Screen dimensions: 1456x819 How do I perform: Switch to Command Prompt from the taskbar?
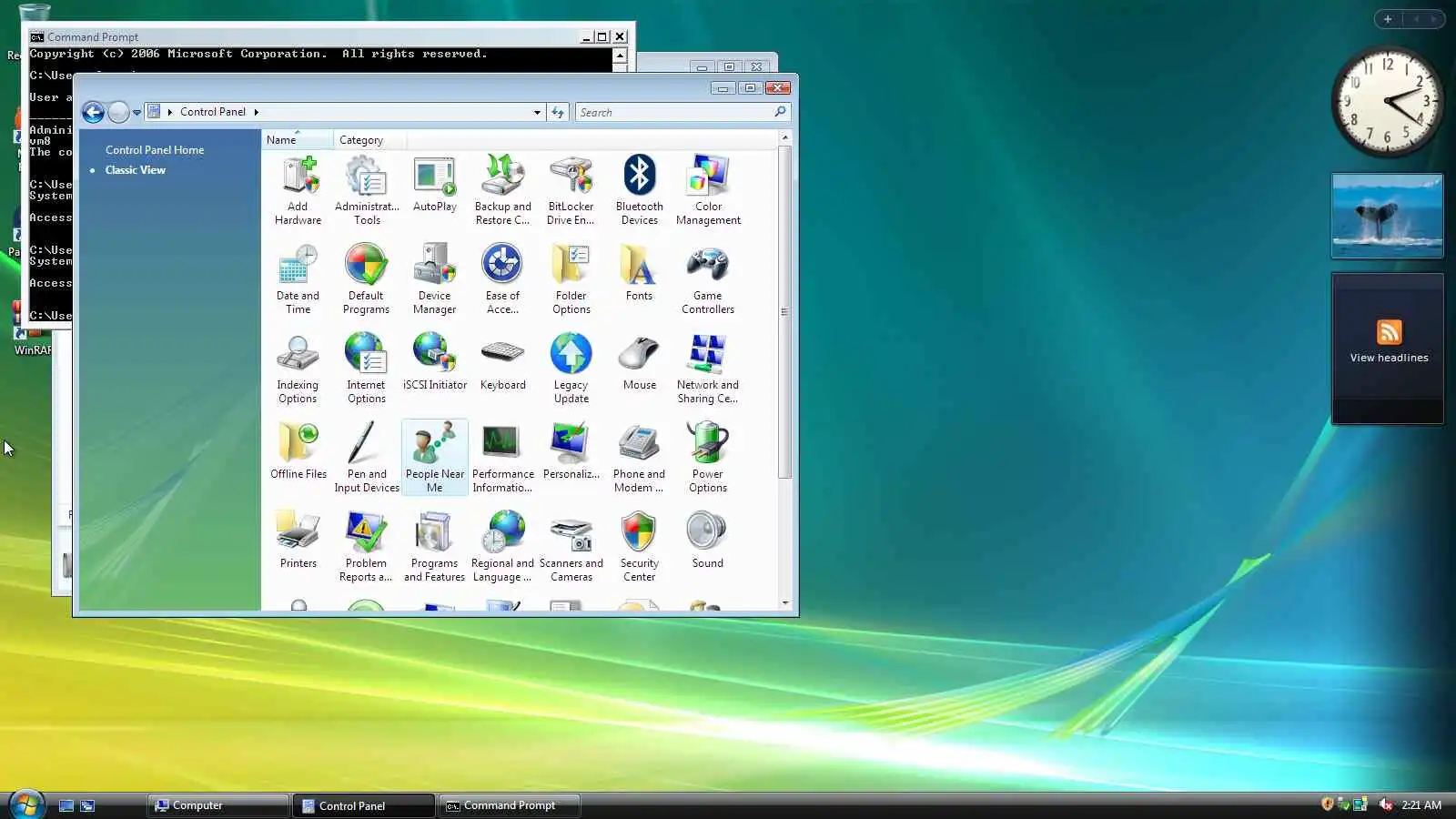(510, 805)
